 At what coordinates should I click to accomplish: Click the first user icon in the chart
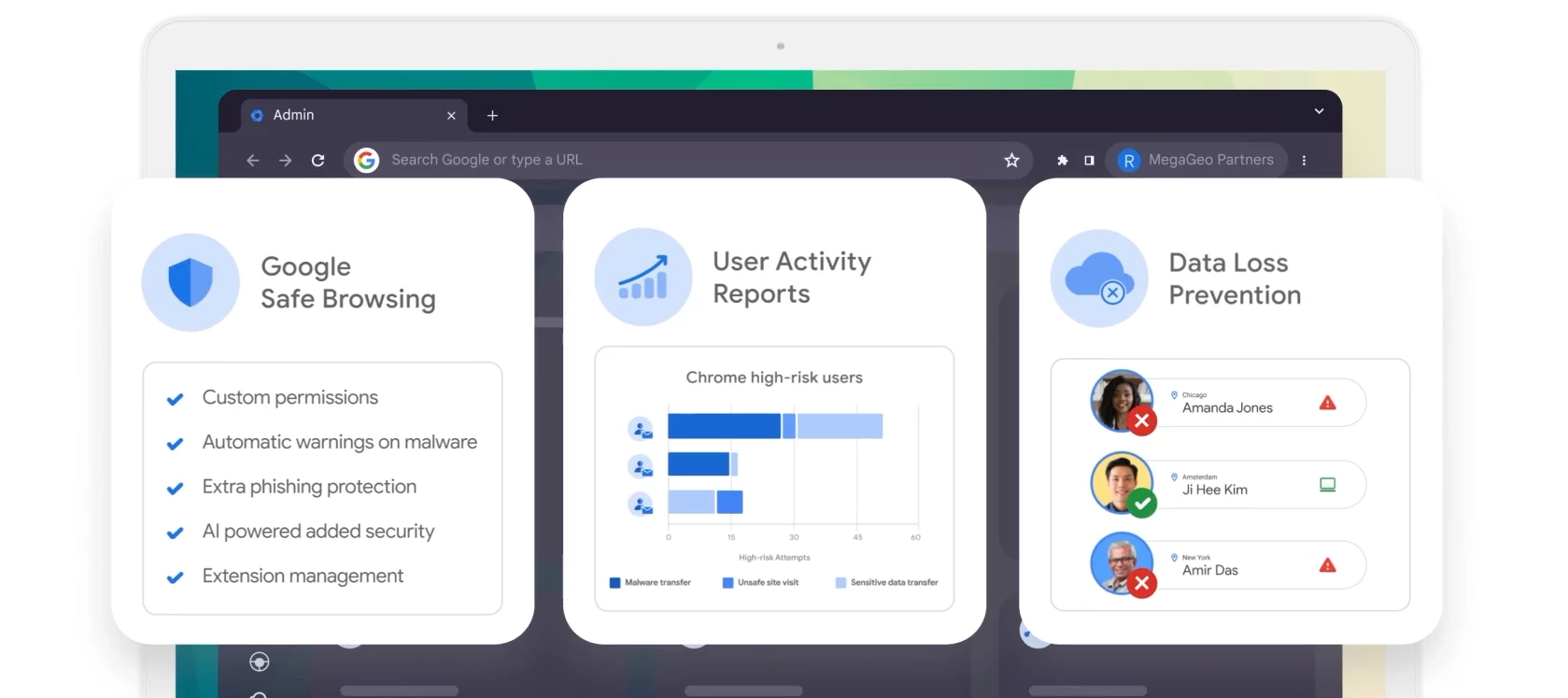coord(641,429)
